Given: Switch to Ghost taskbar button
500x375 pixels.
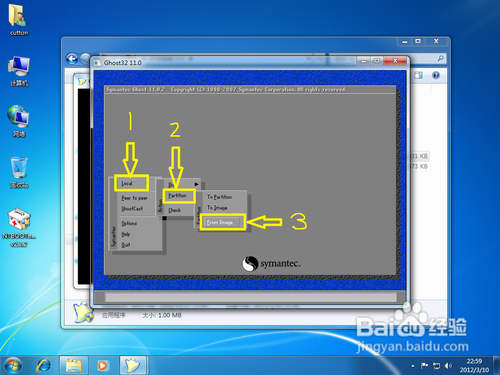Looking at the screenshot, I should pos(133,366).
